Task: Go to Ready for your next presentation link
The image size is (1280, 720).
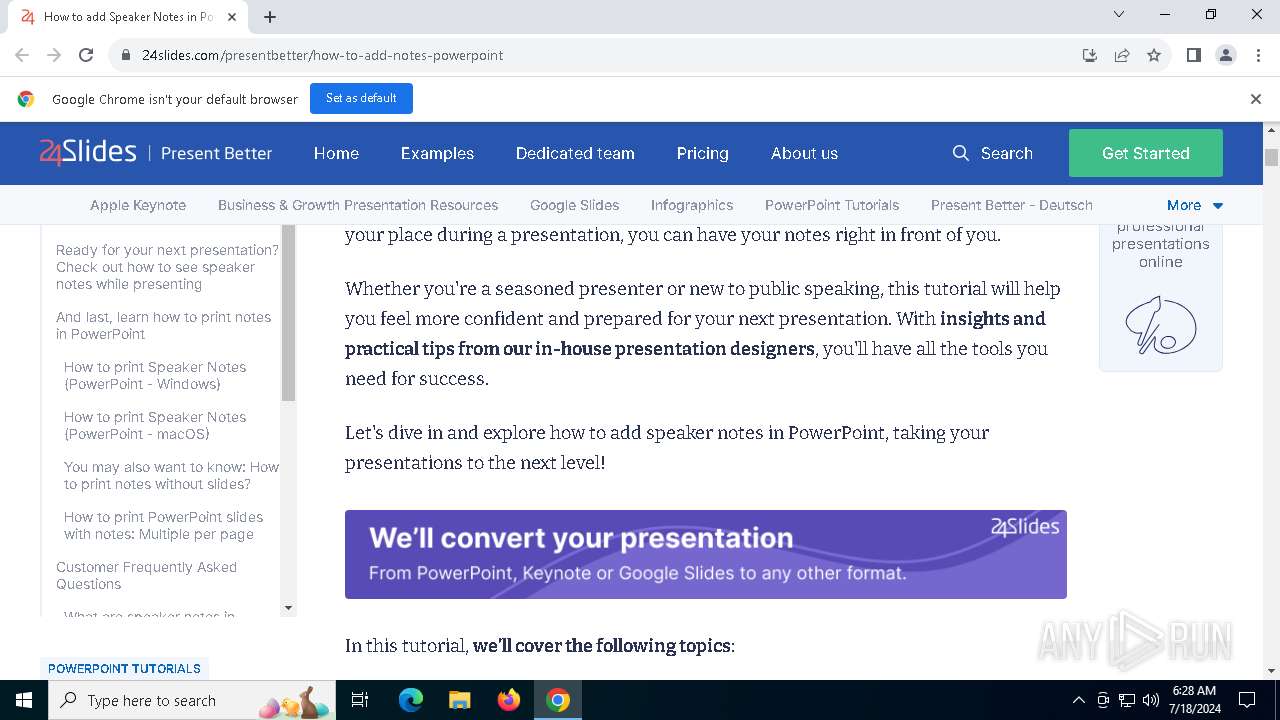Action: (167, 267)
